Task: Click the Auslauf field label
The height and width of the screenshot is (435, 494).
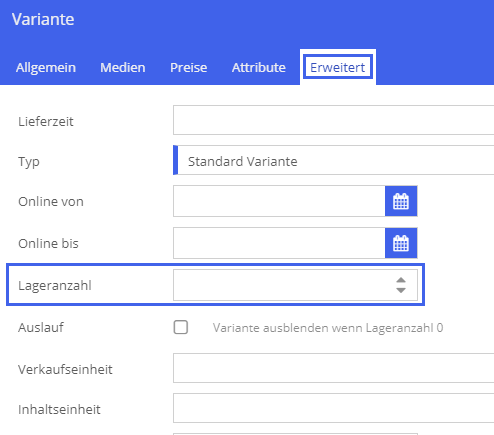Action: [x=41, y=327]
